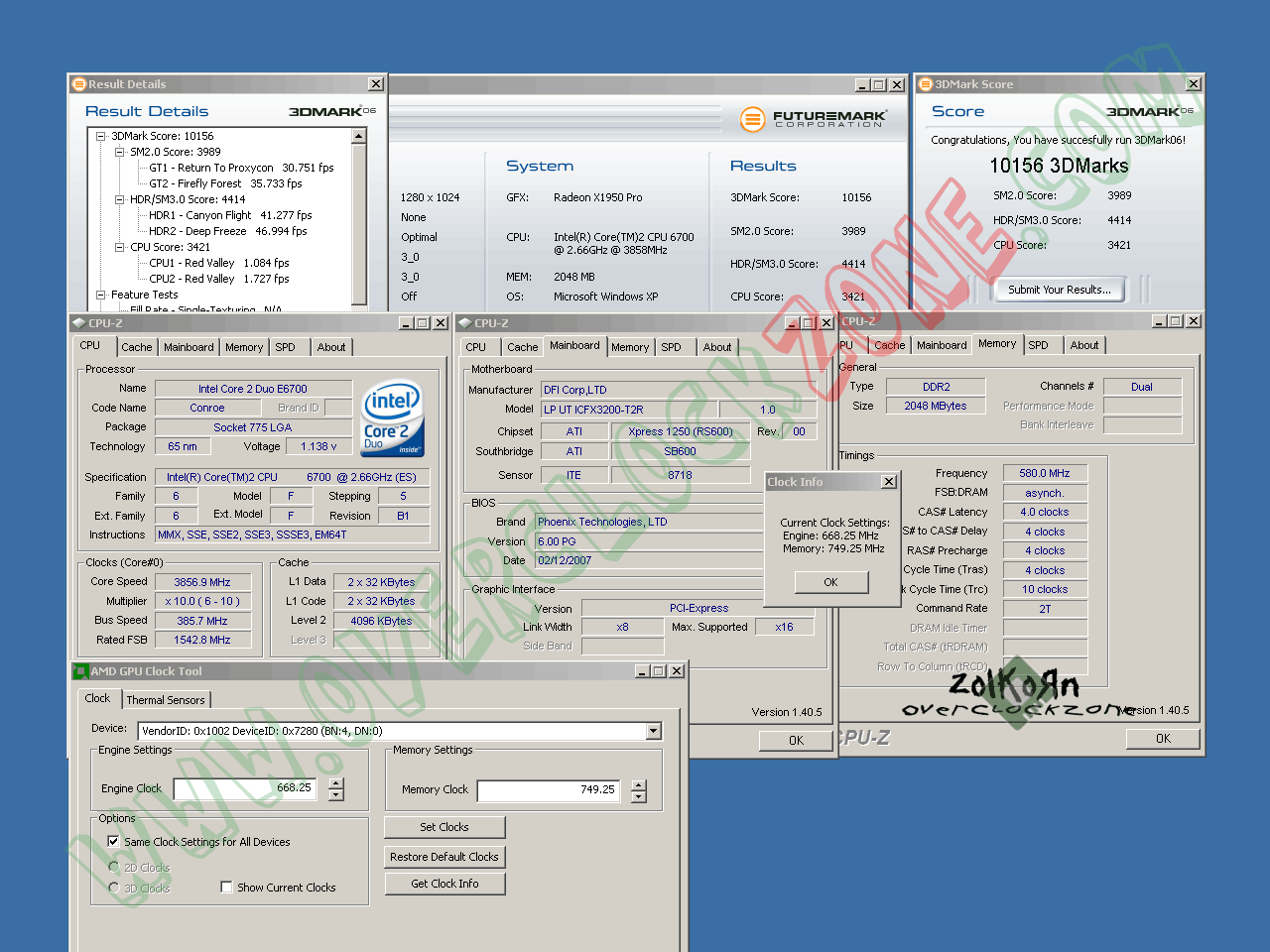The height and width of the screenshot is (952, 1270).
Task: Decrease Memory Clock with the down arrow
Action: 638,797
